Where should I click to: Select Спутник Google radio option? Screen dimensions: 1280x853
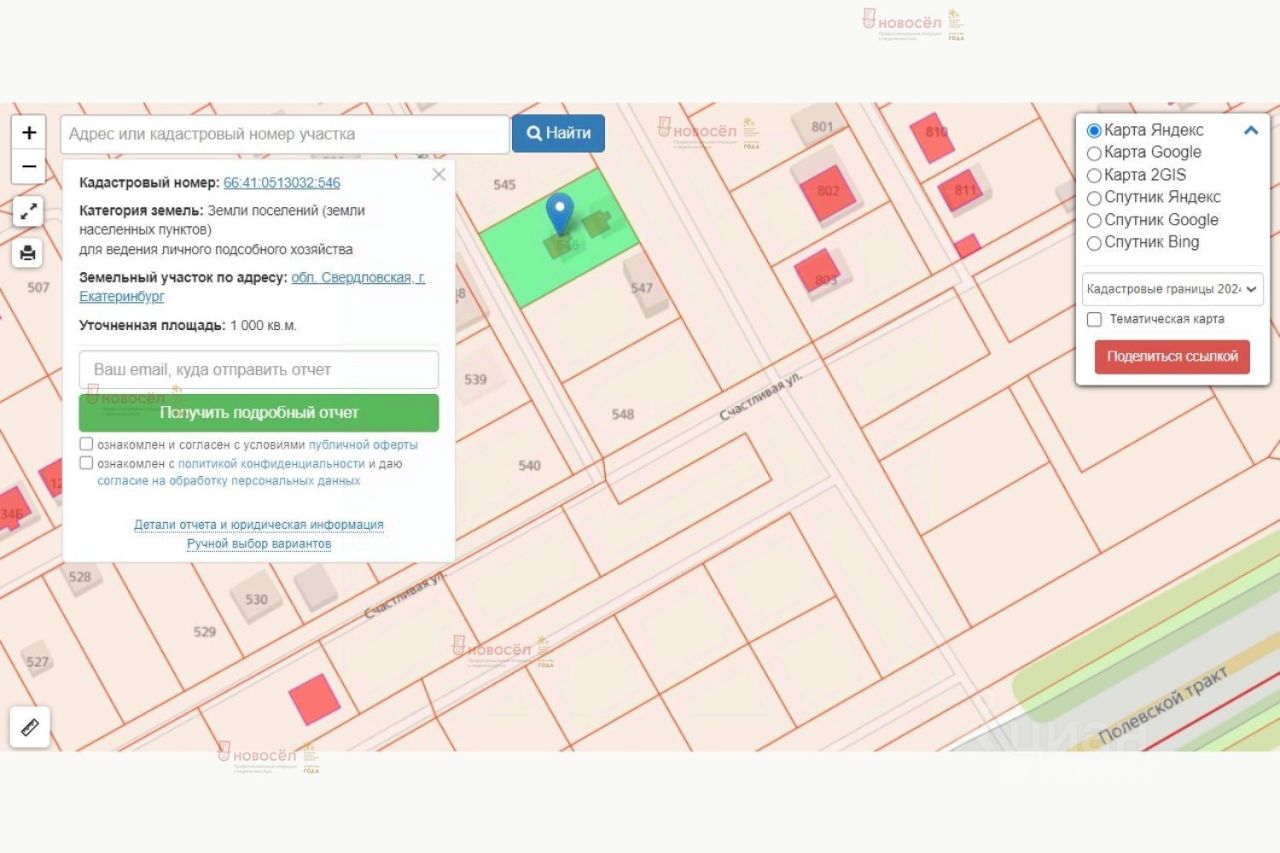click(1094, 221)
